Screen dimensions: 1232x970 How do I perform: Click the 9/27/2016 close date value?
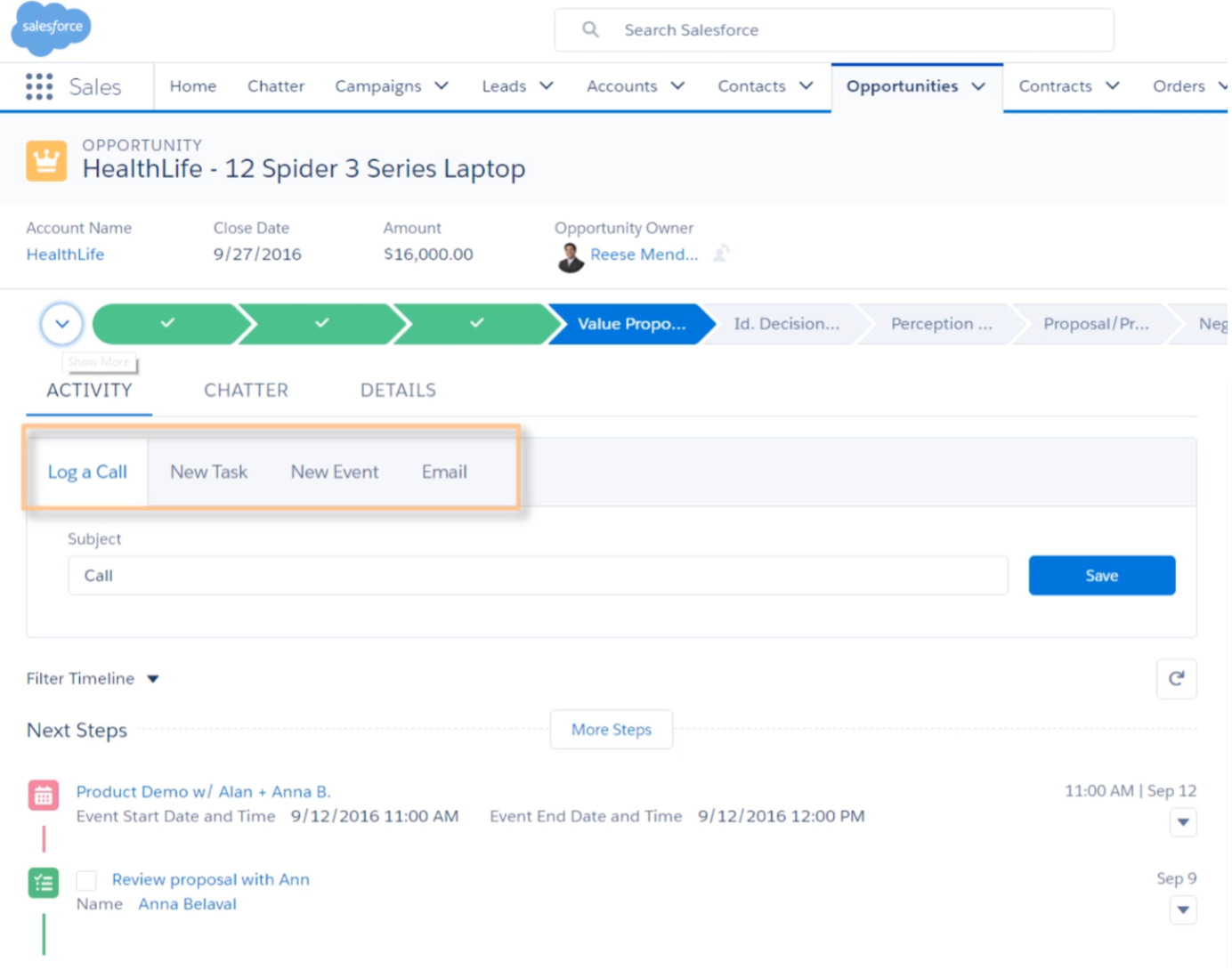(x=257, y=255)
